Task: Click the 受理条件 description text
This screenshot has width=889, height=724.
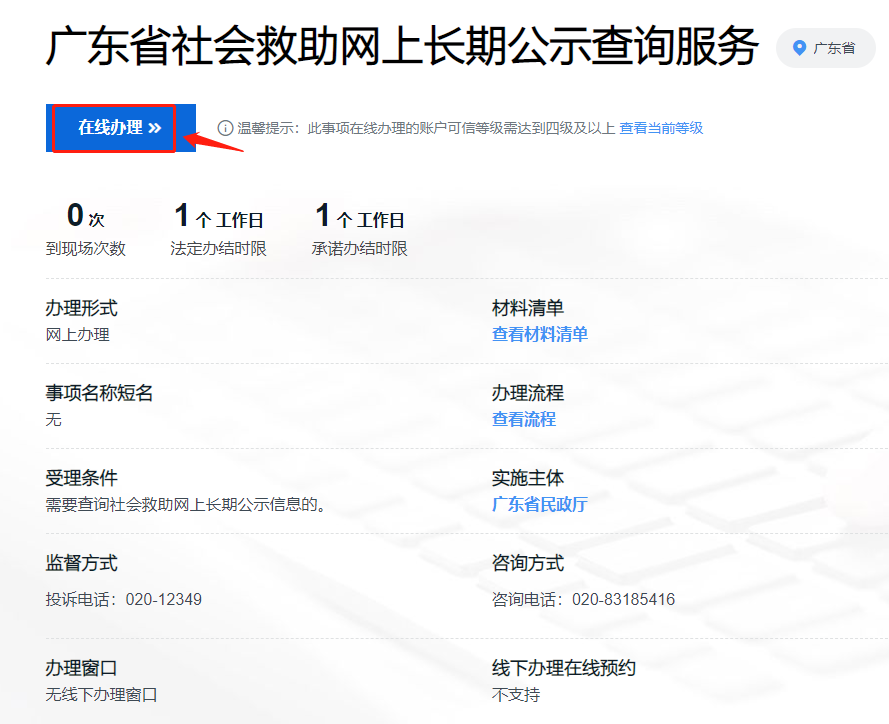Action: point(186,505)
